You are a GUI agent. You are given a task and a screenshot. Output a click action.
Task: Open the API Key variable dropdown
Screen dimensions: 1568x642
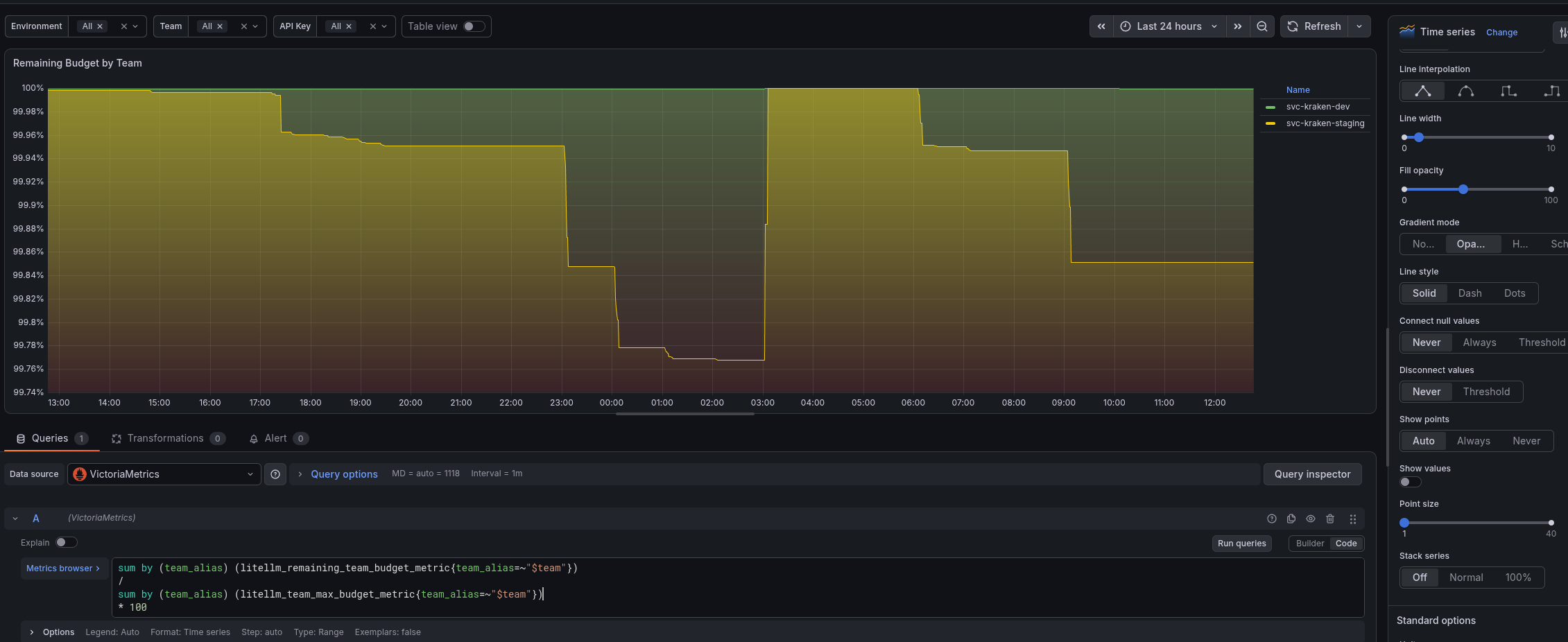384,26
